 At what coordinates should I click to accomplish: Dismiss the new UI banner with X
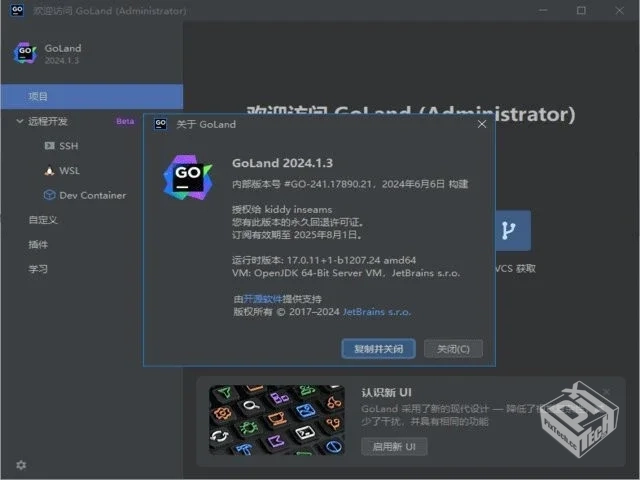(607, 392)
